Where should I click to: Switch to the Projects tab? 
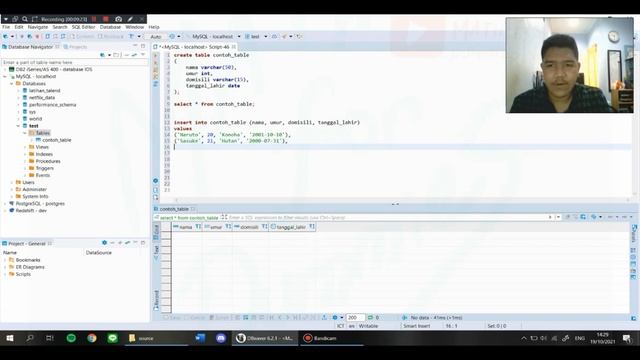coord(76,47)
